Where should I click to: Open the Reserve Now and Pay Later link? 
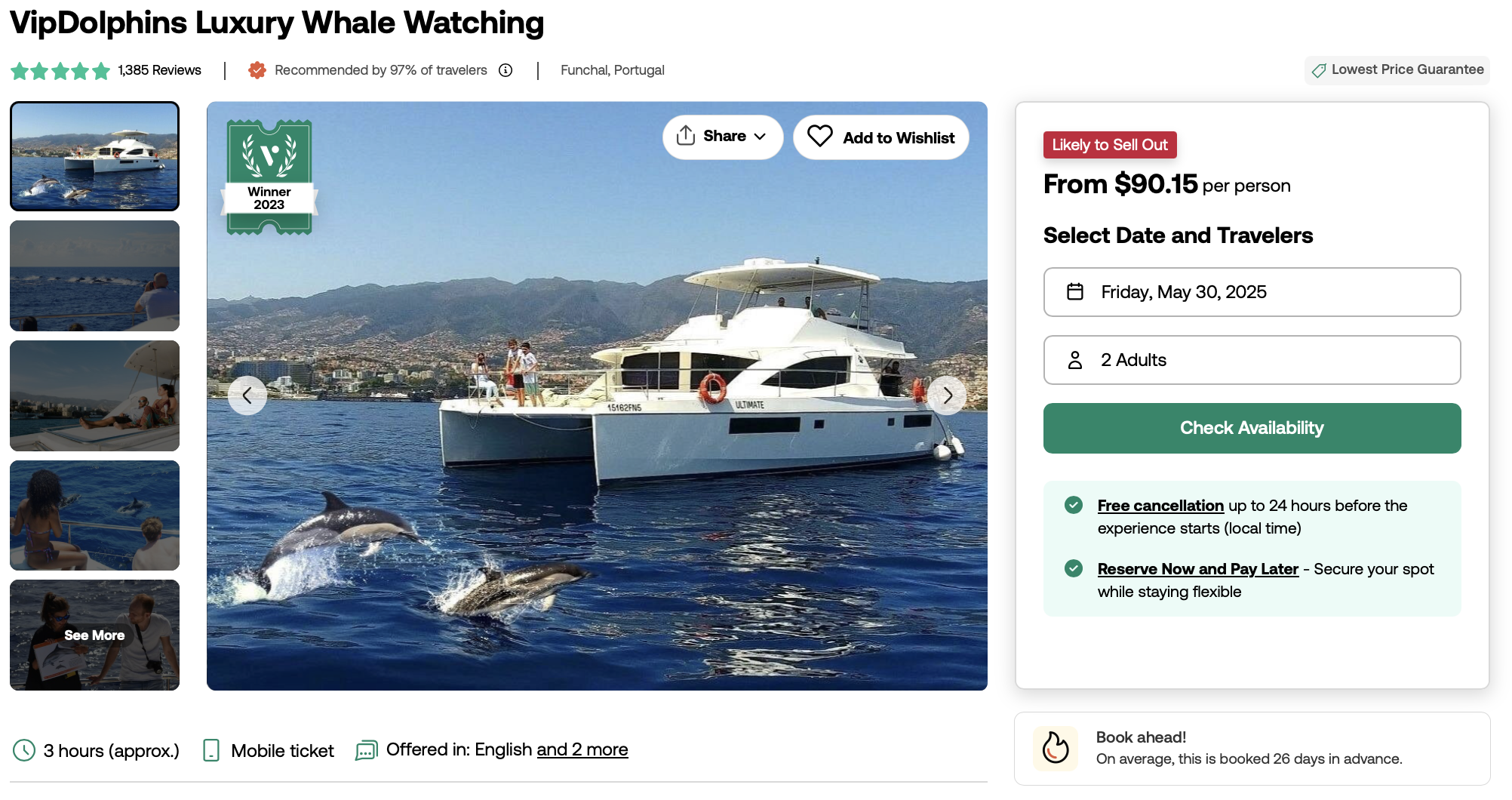tap(1197, 569)
